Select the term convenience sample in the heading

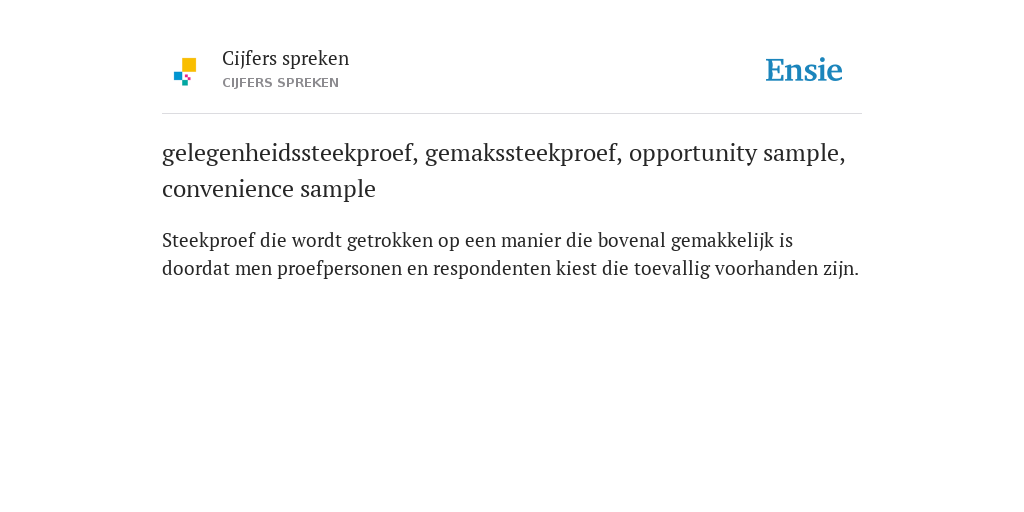click(269, 189)
